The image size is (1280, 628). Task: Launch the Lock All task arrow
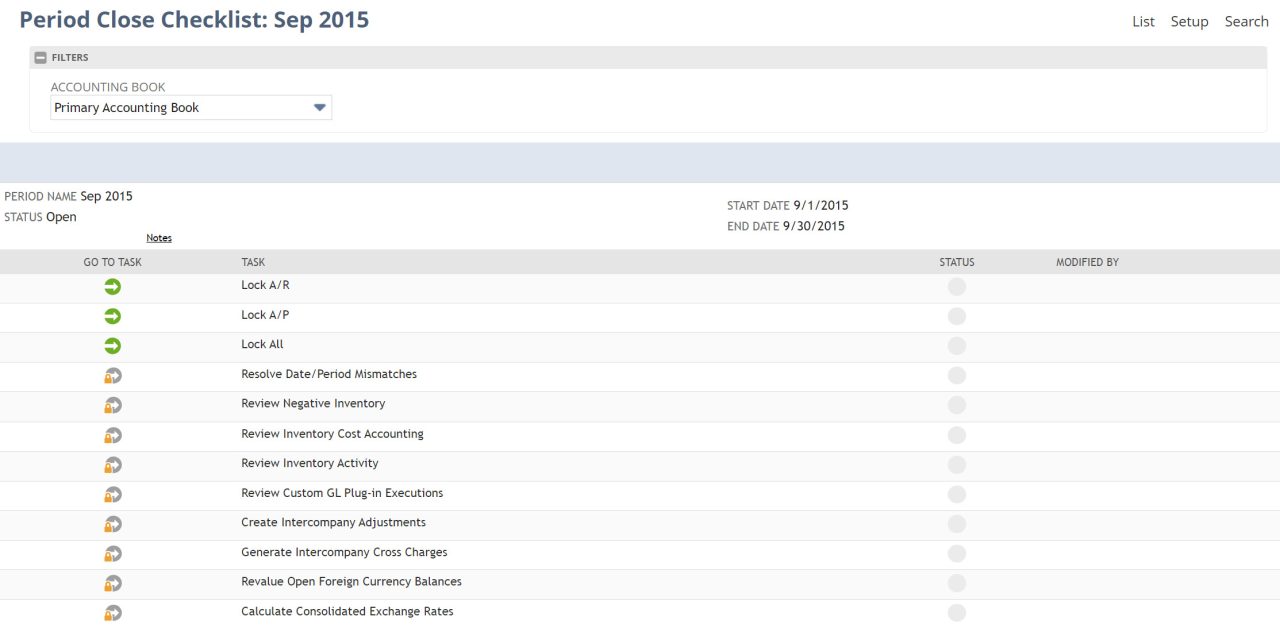pyautogui.click(x=112, y=345)
